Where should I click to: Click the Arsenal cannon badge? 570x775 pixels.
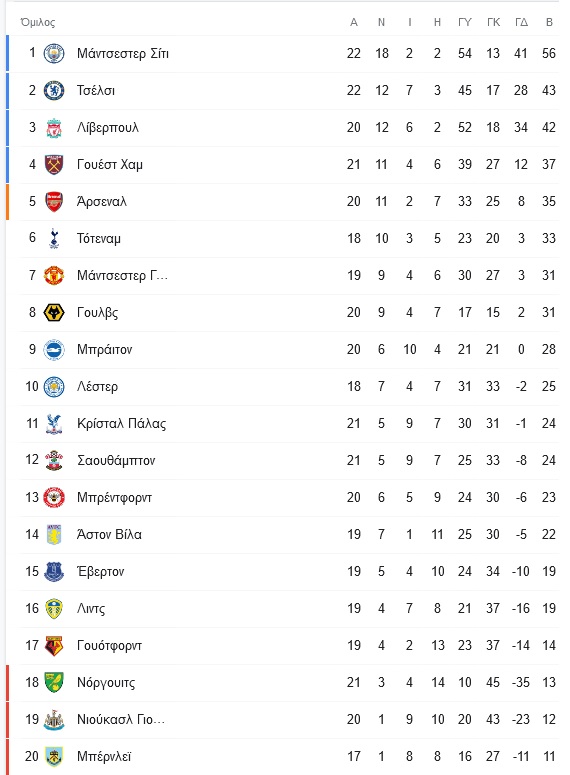click(x=54, y=202)
